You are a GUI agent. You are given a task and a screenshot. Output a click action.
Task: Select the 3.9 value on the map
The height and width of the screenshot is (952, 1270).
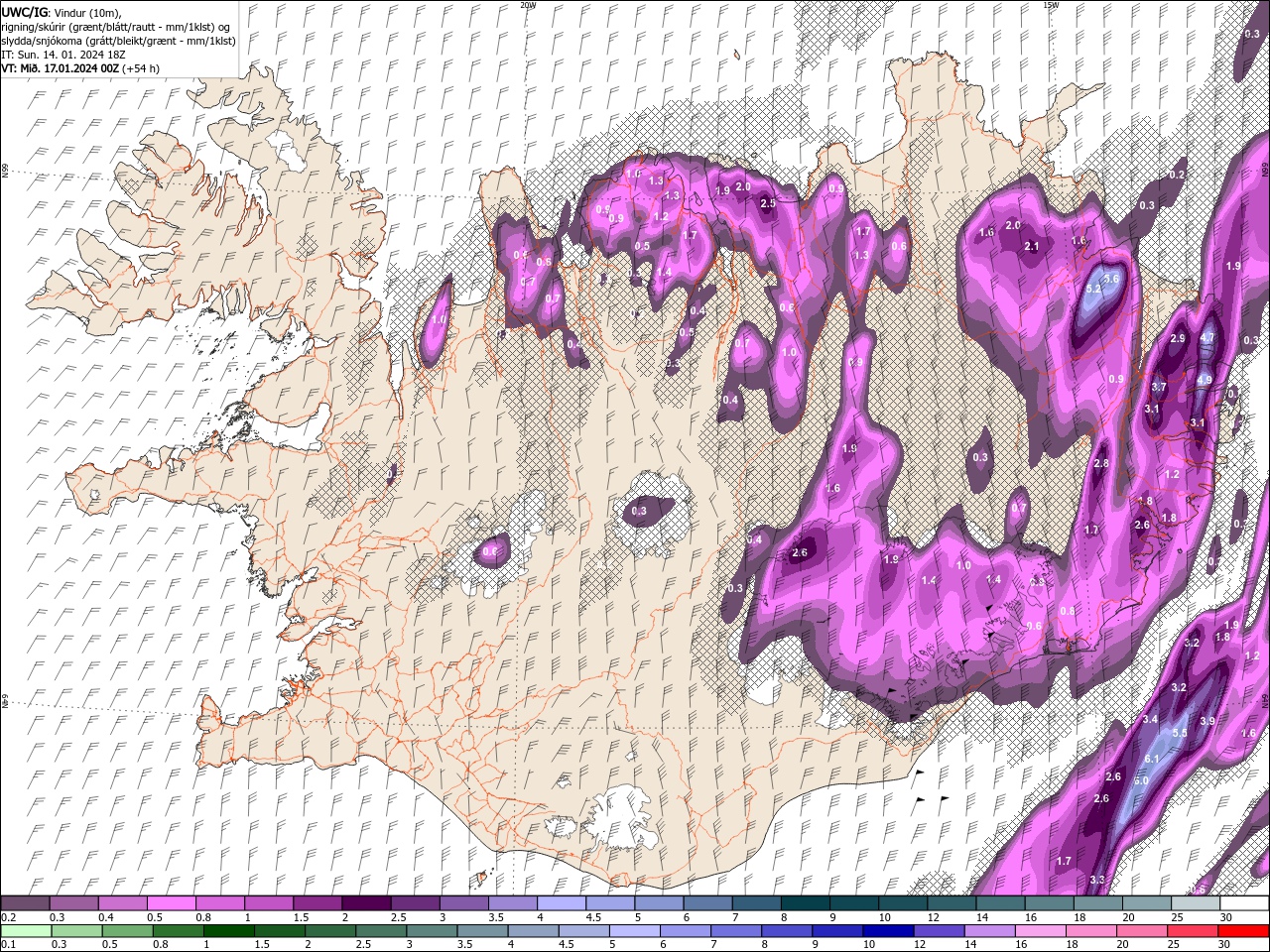point(1207,722)
